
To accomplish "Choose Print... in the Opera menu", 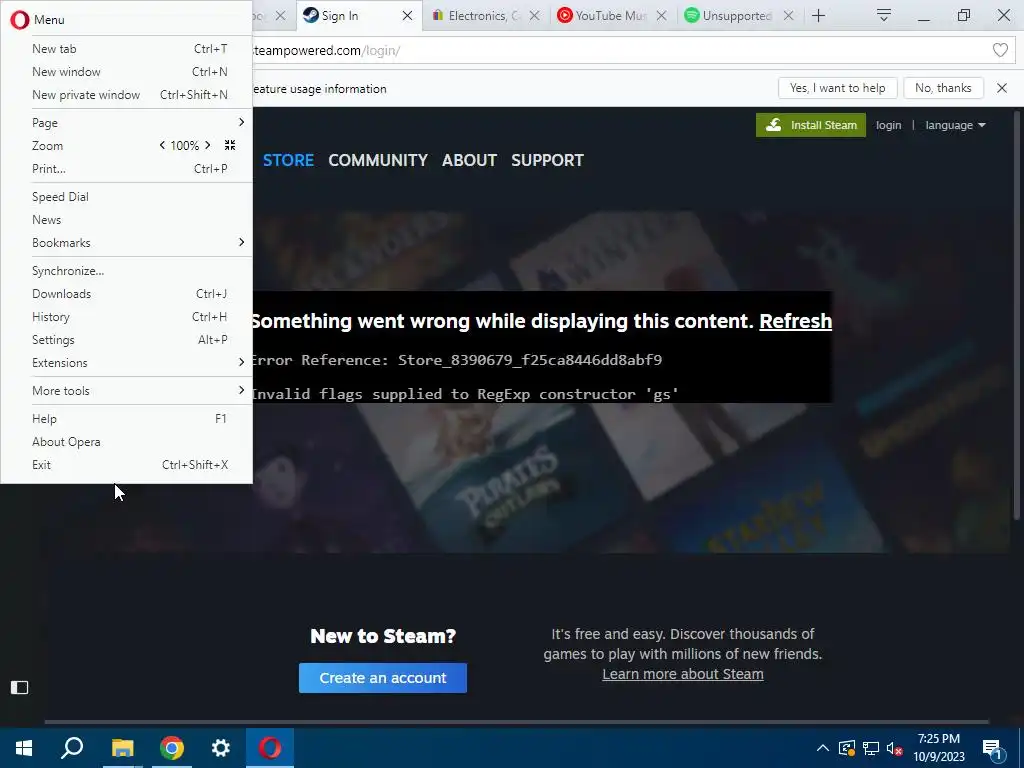I will point(127,168).
